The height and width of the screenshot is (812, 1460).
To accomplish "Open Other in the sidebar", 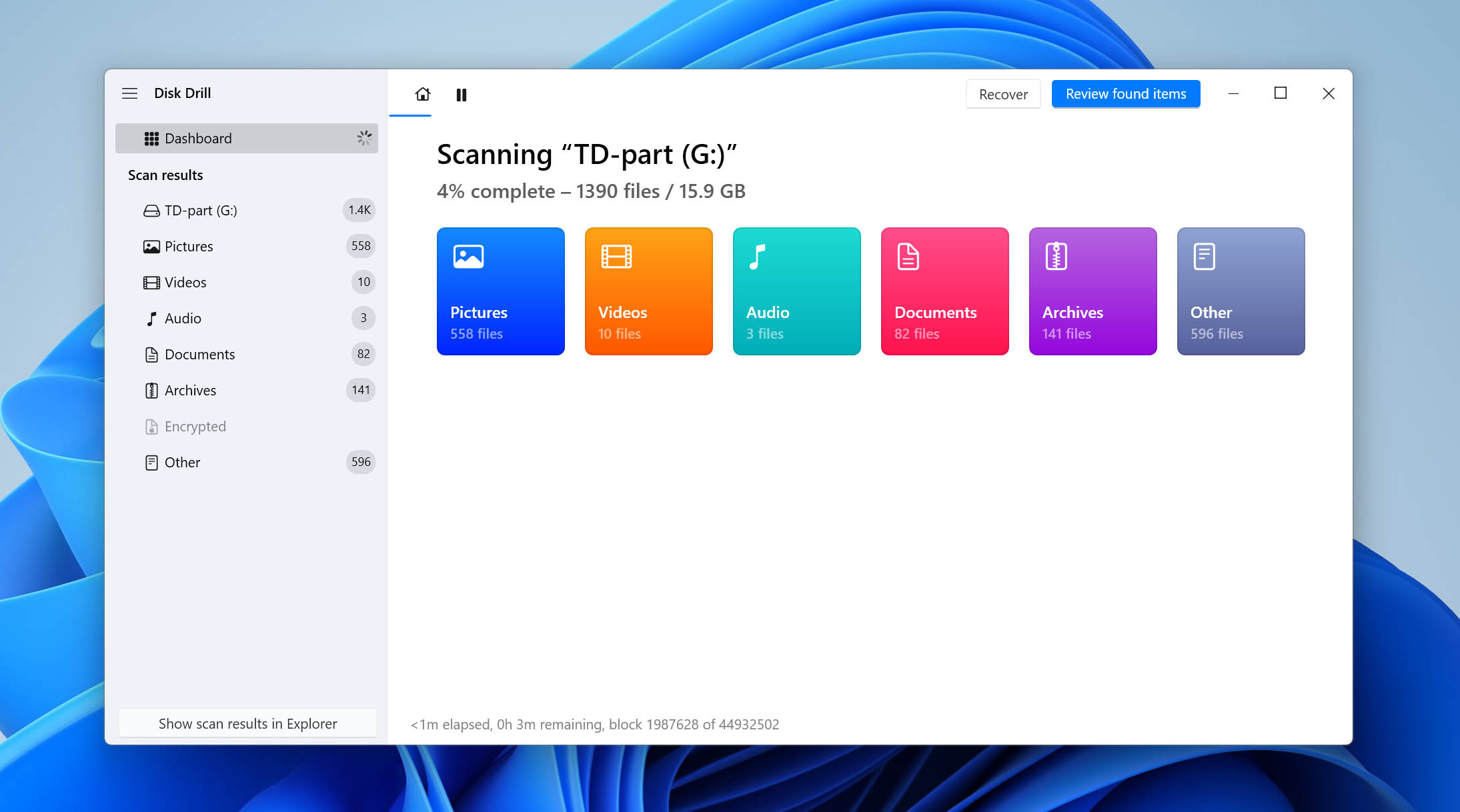I will [247, 462].
